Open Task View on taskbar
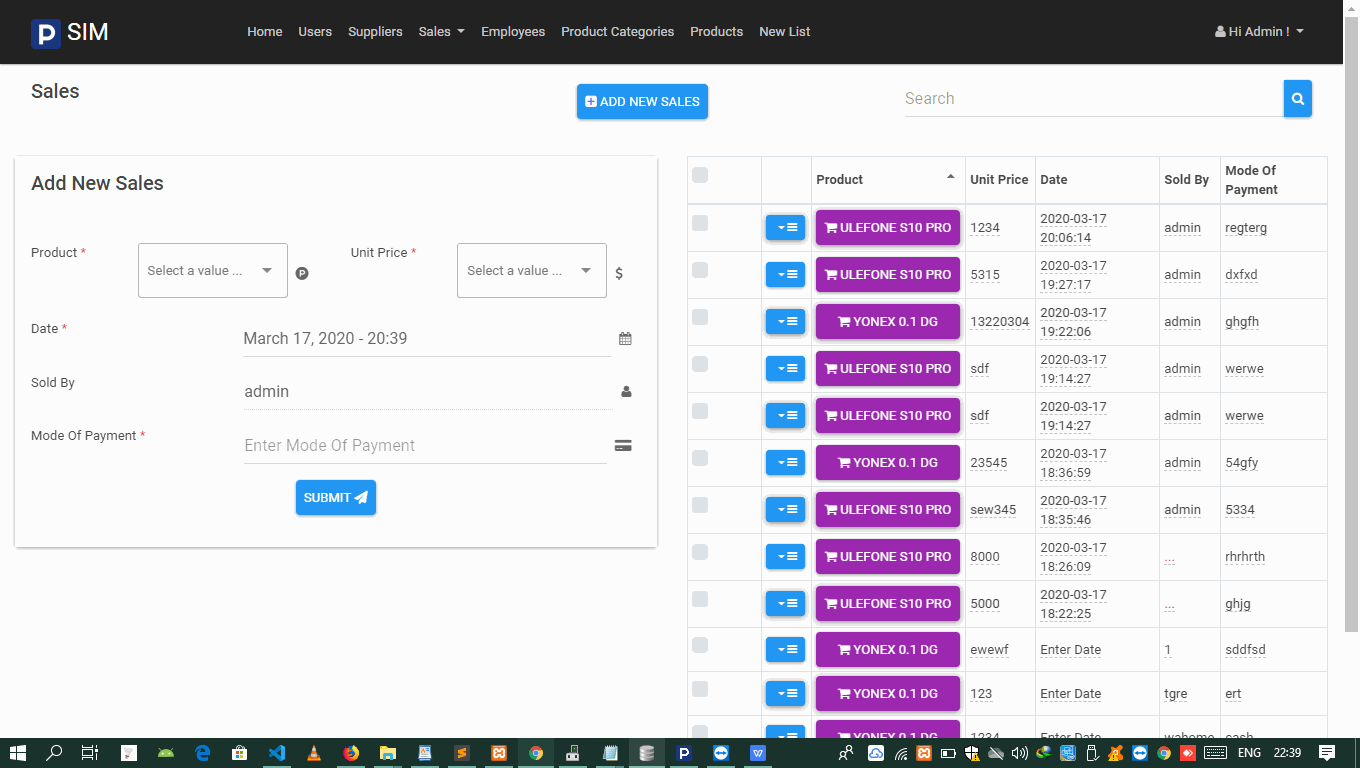This screenshot has height=768, width=1360. pos(92,753)
